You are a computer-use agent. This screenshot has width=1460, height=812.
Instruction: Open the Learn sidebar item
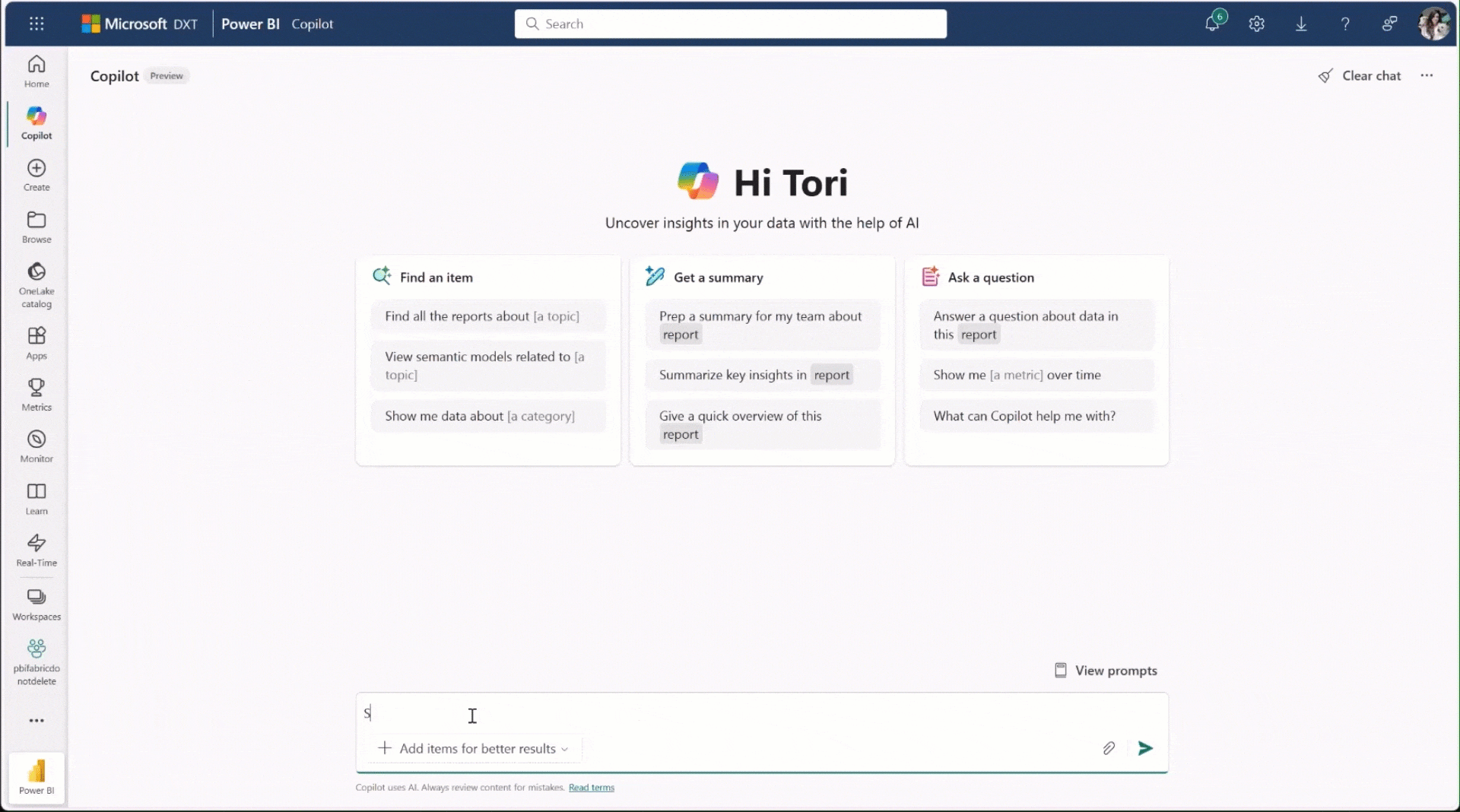click(x=36, y=499)
